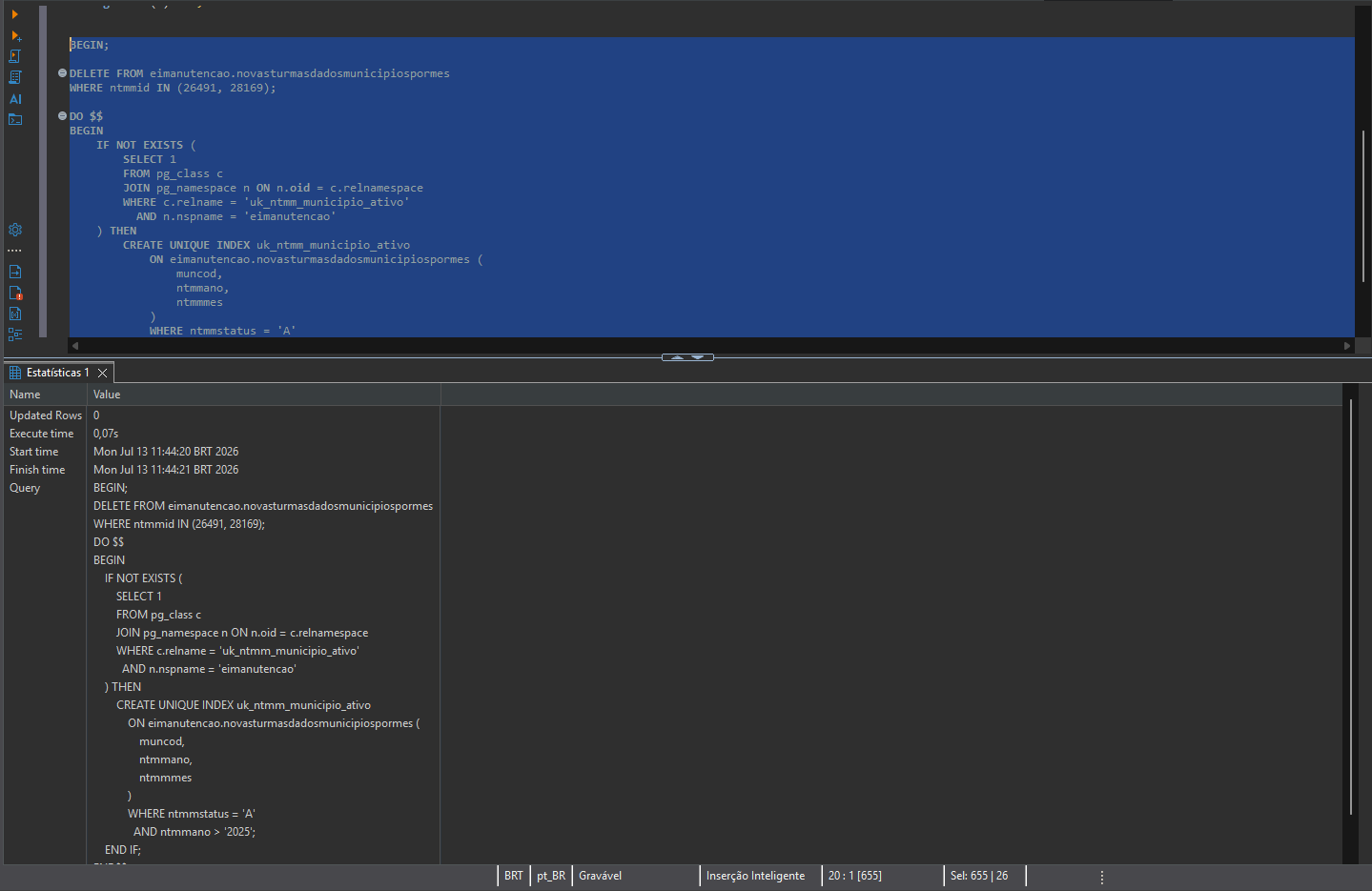This screenshot has width=1372, height=891.
Task: Click the editor vertical scrollbar thumb
Action: pos(1363,205)
